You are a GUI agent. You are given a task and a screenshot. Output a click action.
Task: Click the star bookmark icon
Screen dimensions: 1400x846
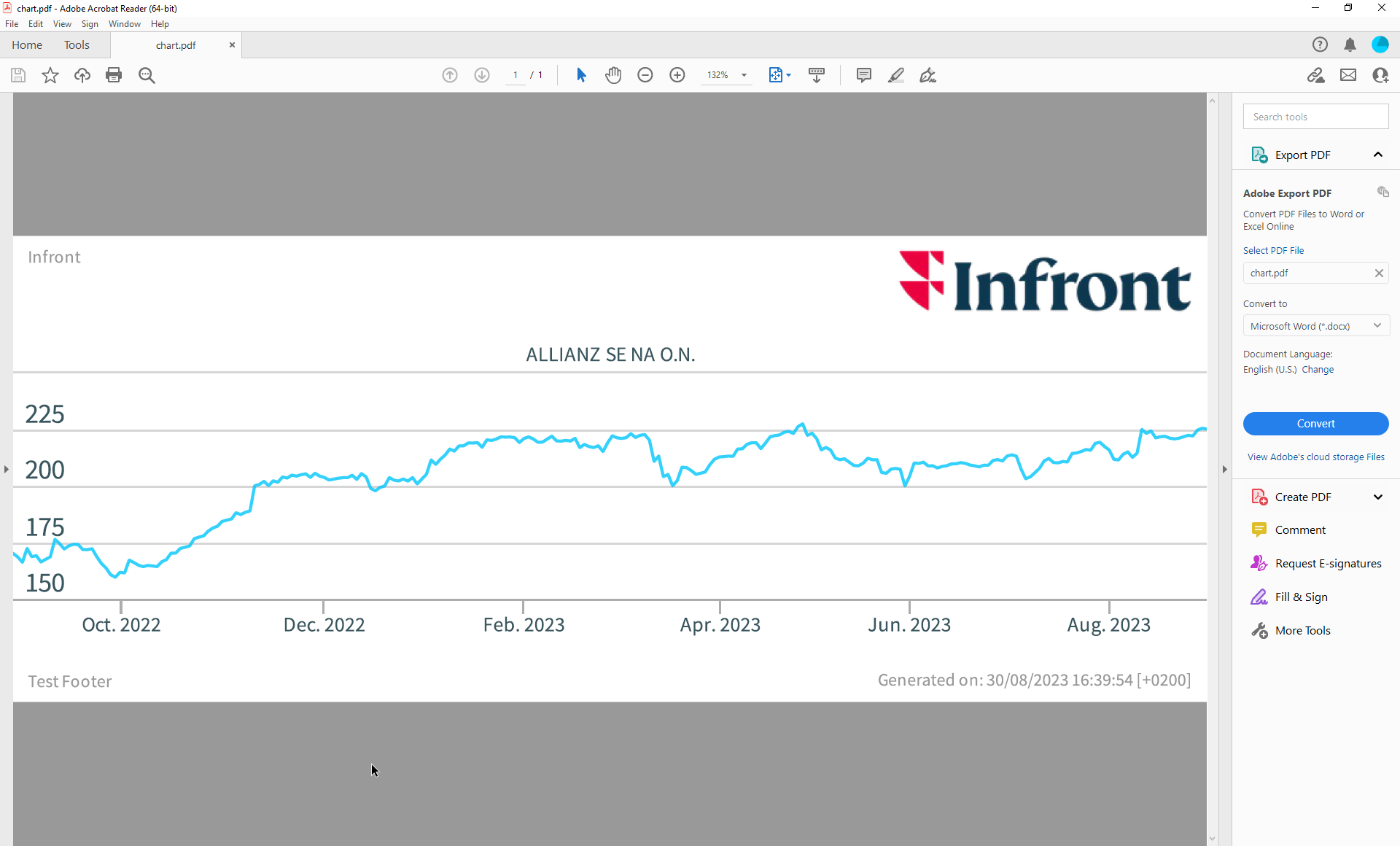[x=50, y=75]
